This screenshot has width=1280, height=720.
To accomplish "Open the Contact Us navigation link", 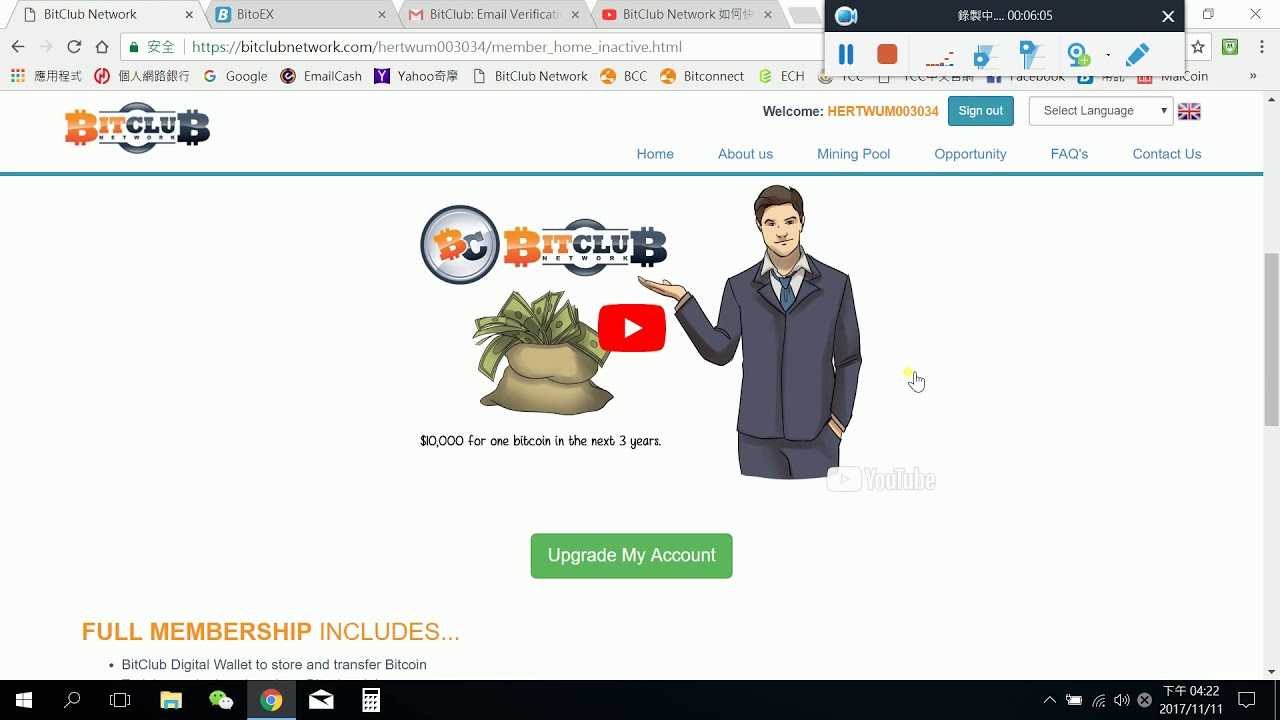I will pyautogui.click(x=1167, y=154).
